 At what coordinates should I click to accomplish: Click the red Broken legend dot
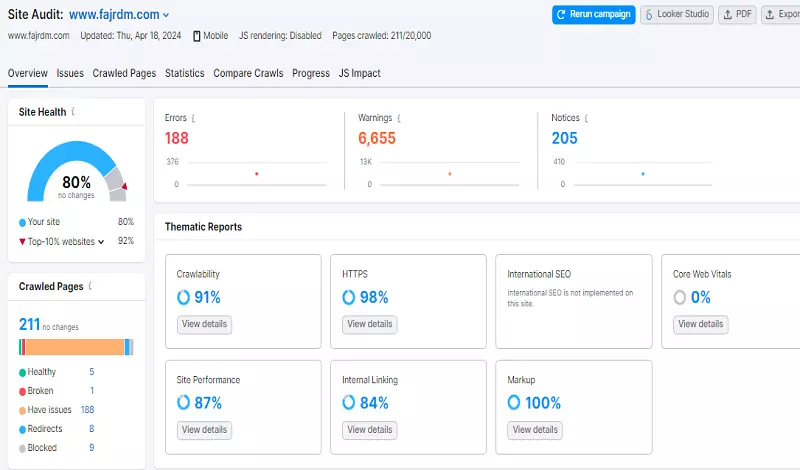[22, 391]
